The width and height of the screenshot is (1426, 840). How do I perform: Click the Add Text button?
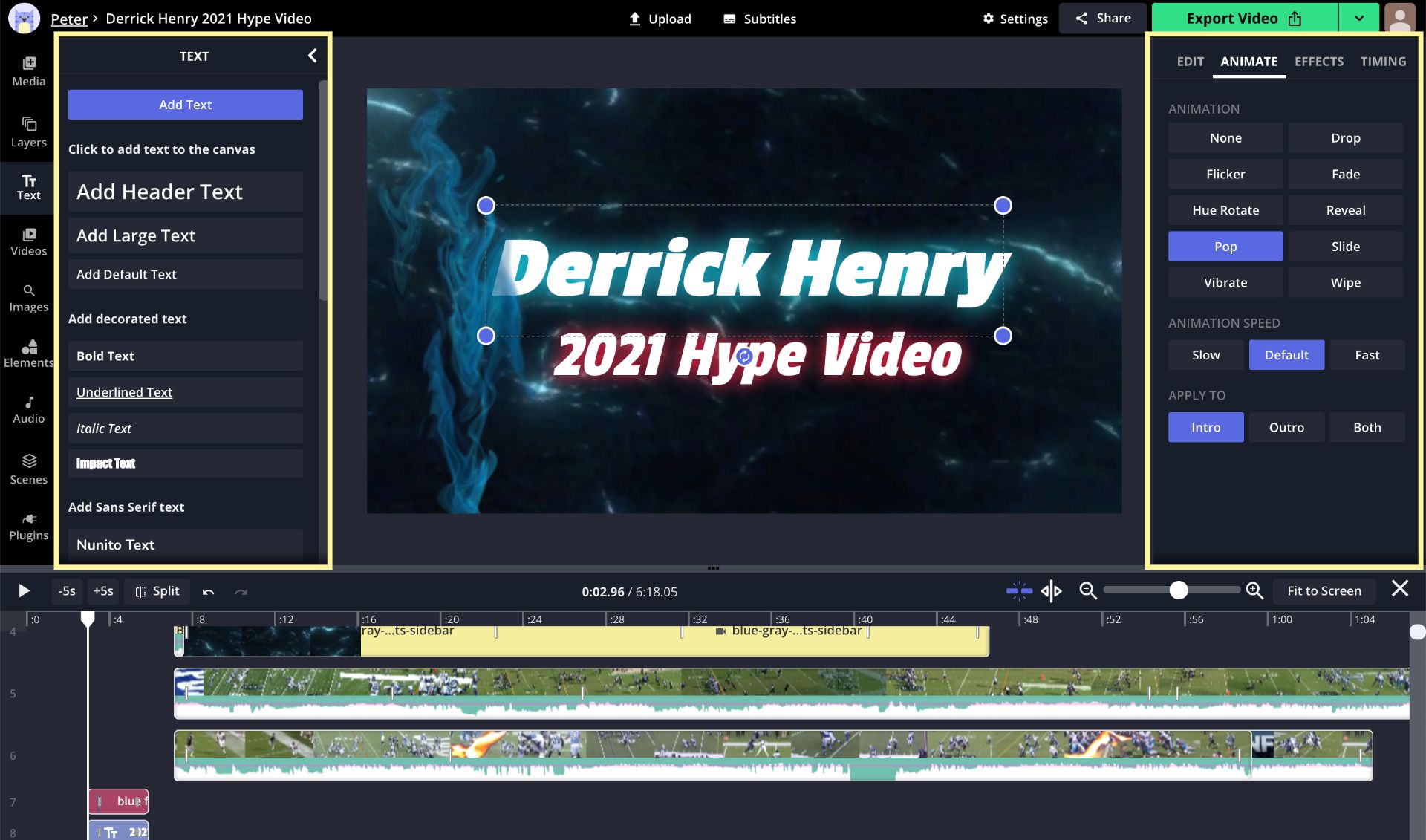click(185, 105)
